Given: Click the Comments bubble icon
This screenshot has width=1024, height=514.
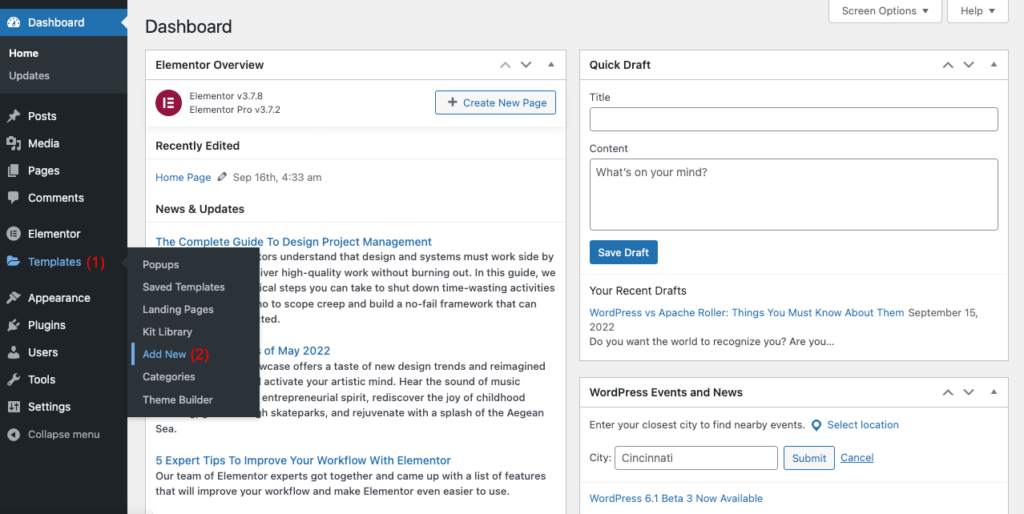Looking at the screenshot, I should [13, 198].
